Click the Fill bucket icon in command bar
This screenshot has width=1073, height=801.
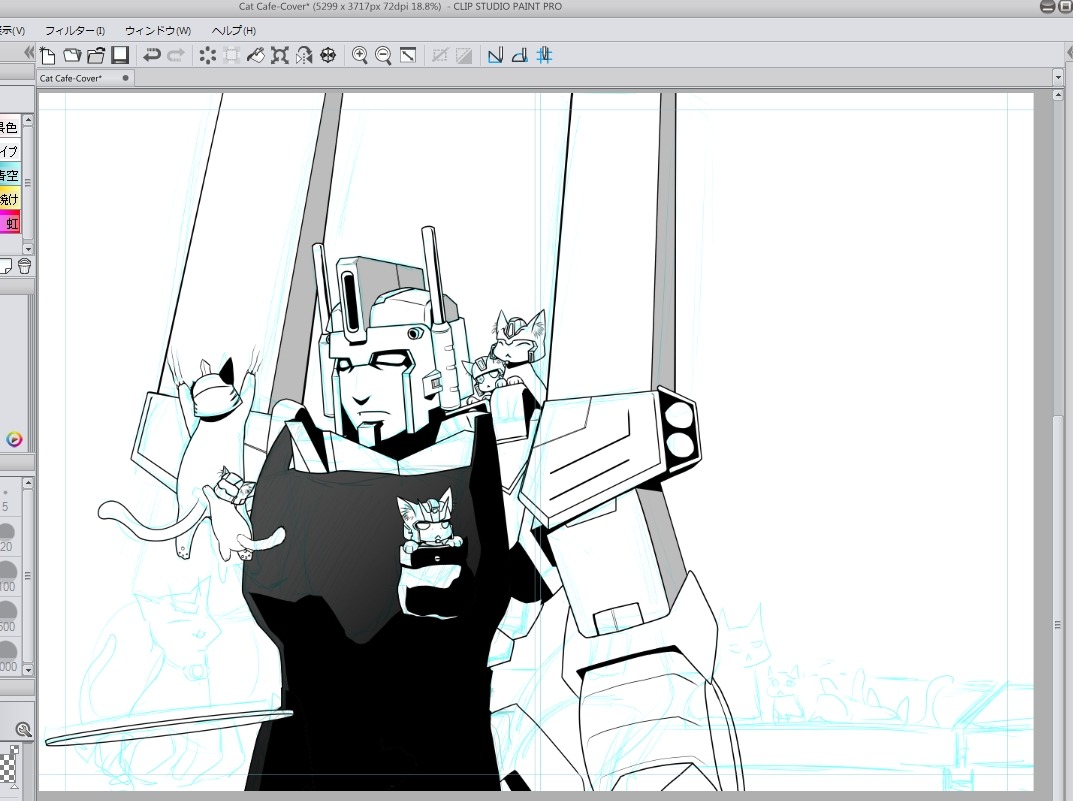(x=255, y=55)
